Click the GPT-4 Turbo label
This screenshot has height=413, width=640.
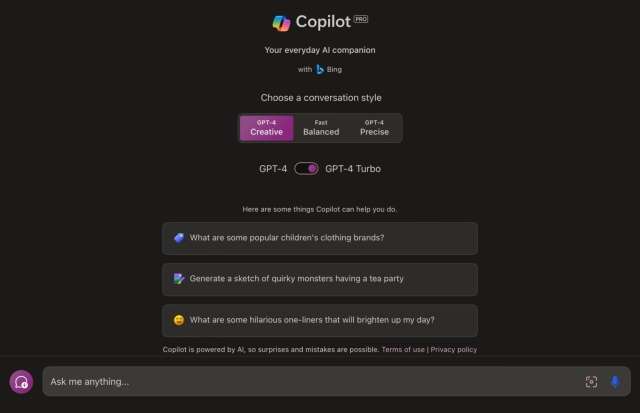click(353, 169)
